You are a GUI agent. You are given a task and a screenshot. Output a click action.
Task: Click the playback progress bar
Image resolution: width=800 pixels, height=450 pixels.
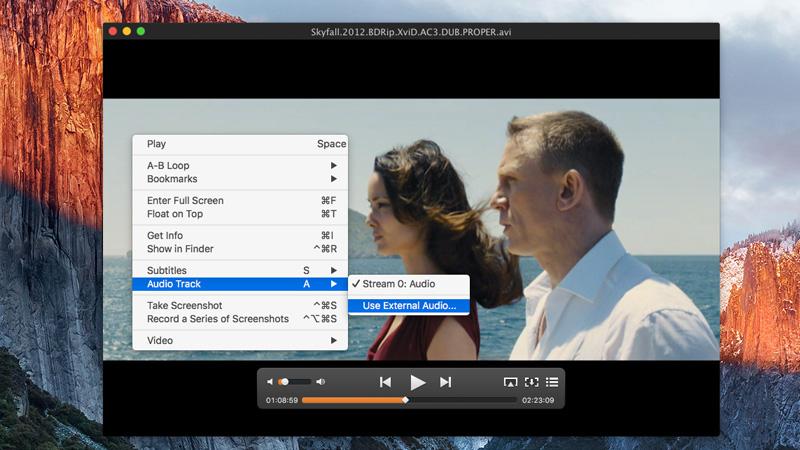[x=409, y=401]
